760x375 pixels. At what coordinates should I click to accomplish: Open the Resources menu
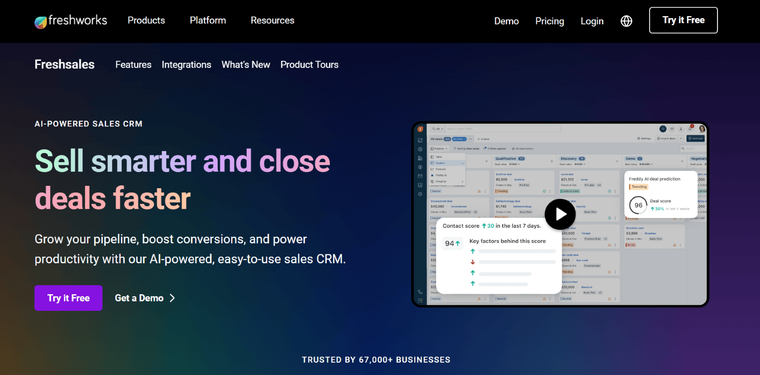[x=272, y=20]
